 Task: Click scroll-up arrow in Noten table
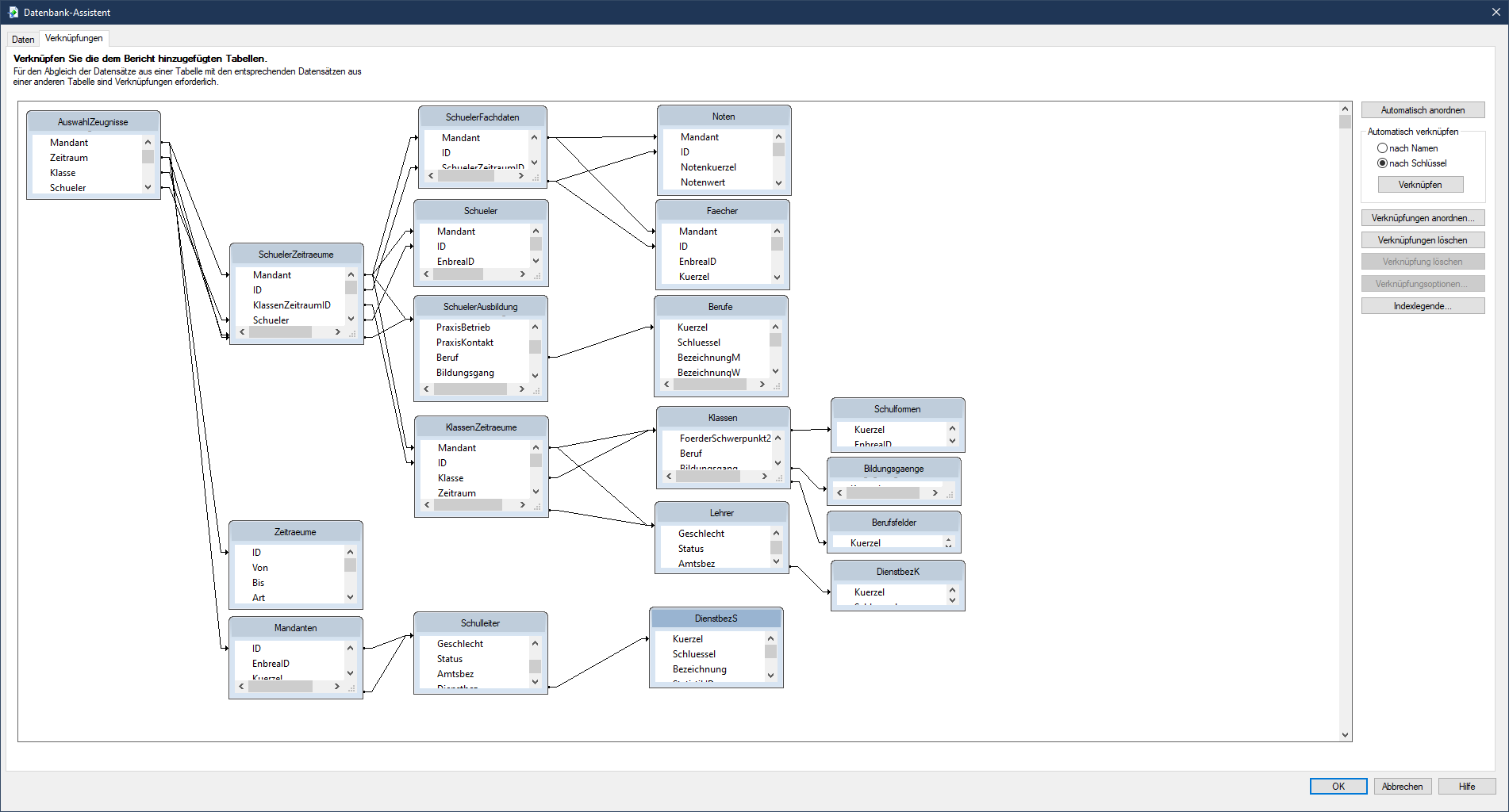click(778, 137)
